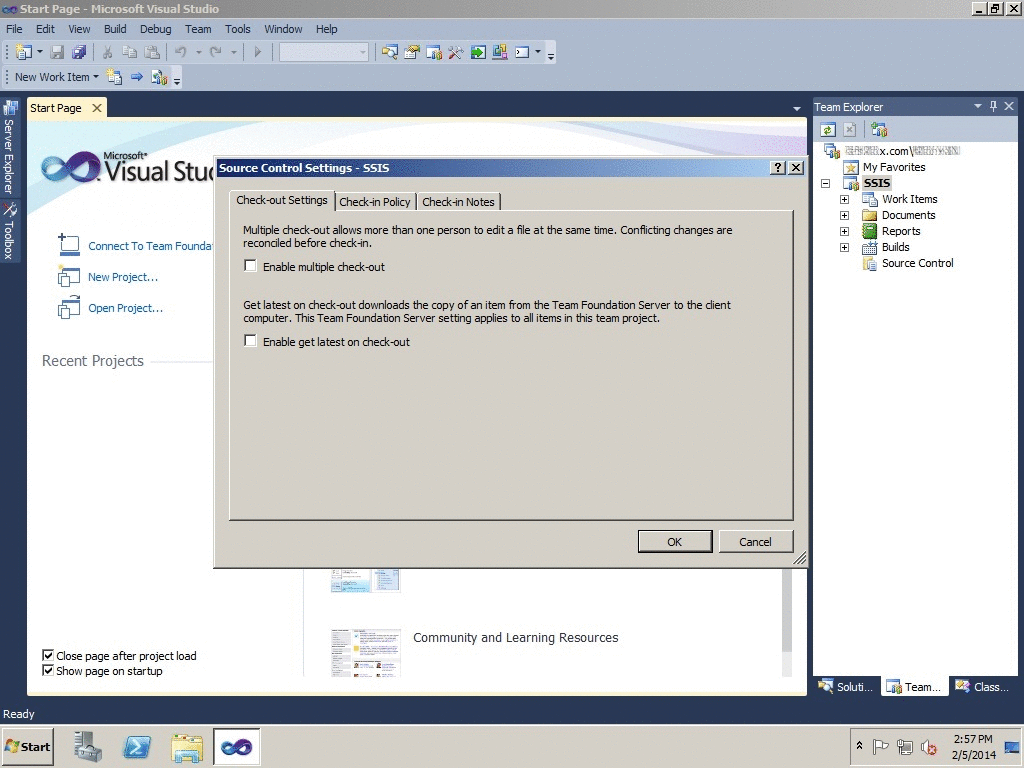The image size is (1024, 768).
Task: Expand the Reports node
Action: 844,231
